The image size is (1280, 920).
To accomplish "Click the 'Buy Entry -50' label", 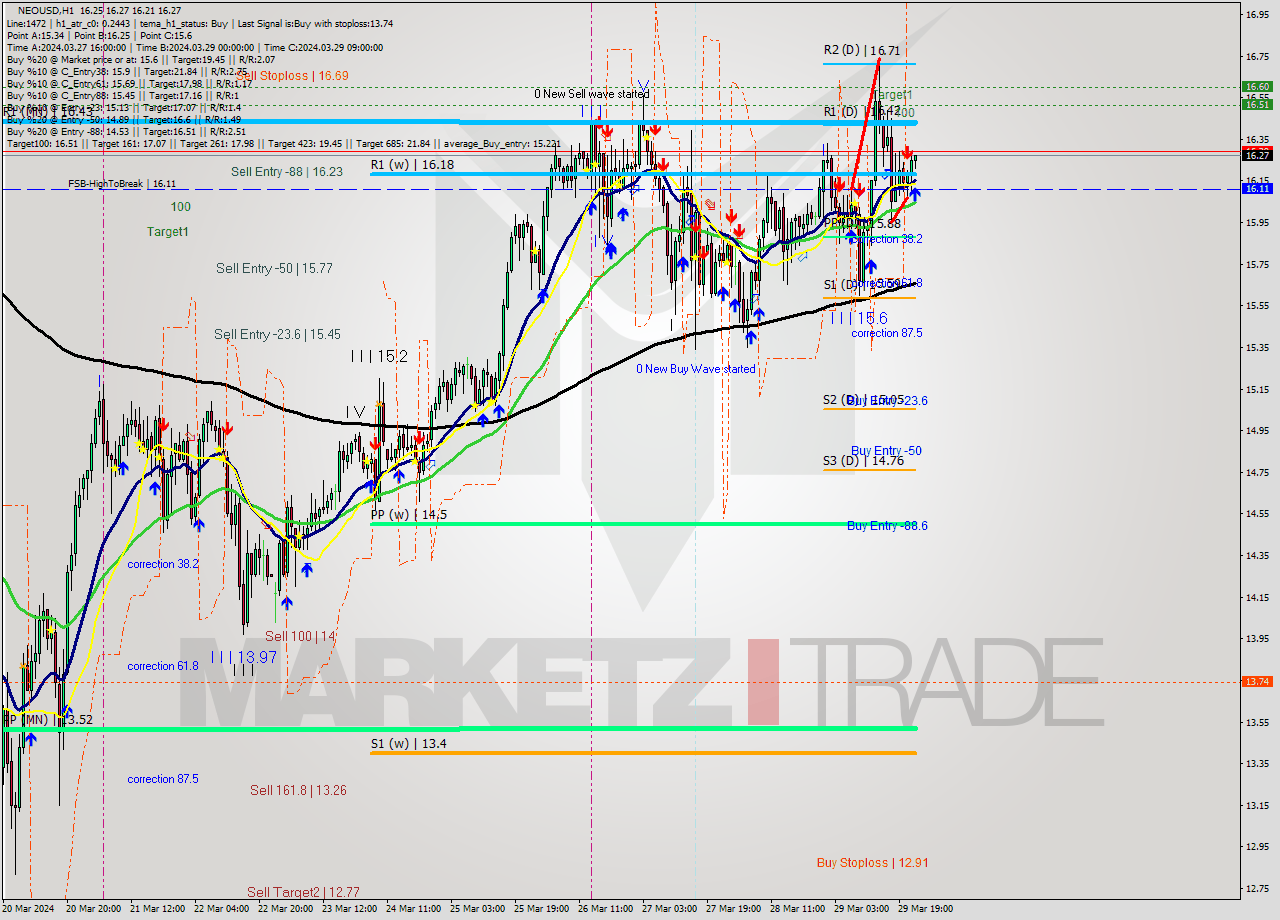I will pyautogui.click(x=886, y=451).
